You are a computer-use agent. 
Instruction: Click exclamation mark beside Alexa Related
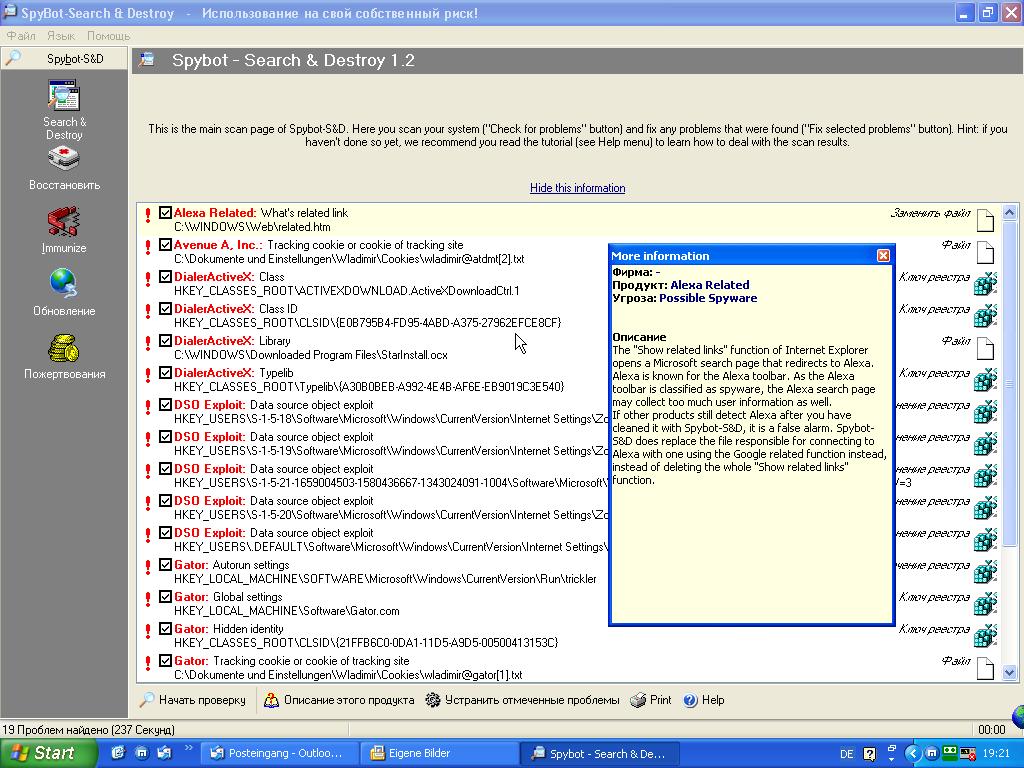[x=148, y=215]
